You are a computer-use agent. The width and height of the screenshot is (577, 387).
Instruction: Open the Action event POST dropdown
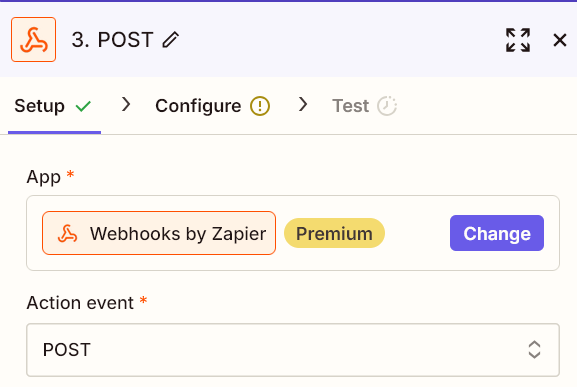[x=293, y=350]
